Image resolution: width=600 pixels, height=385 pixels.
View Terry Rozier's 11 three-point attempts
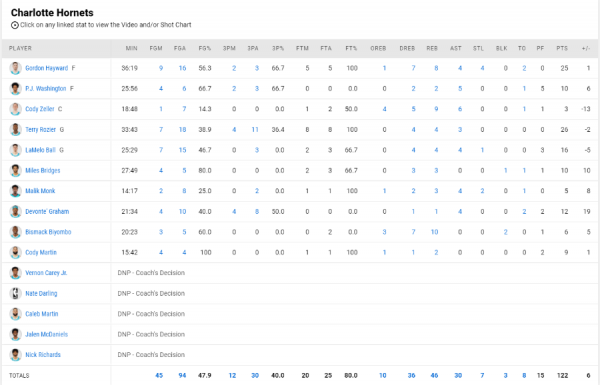pyautogui.click(x=255, y=130)
